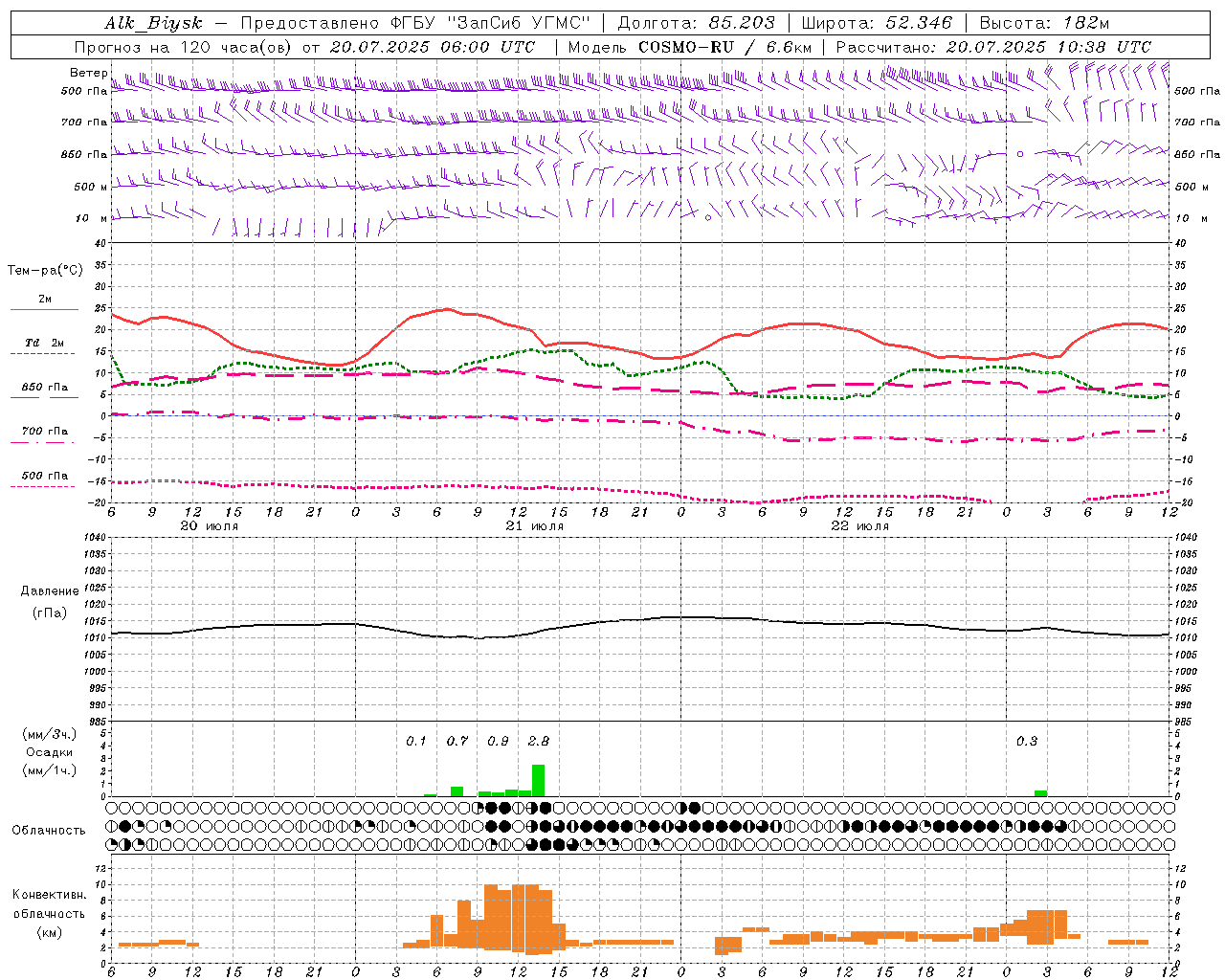Click the station name Alk_Biysk

click(x=153, y=24)
